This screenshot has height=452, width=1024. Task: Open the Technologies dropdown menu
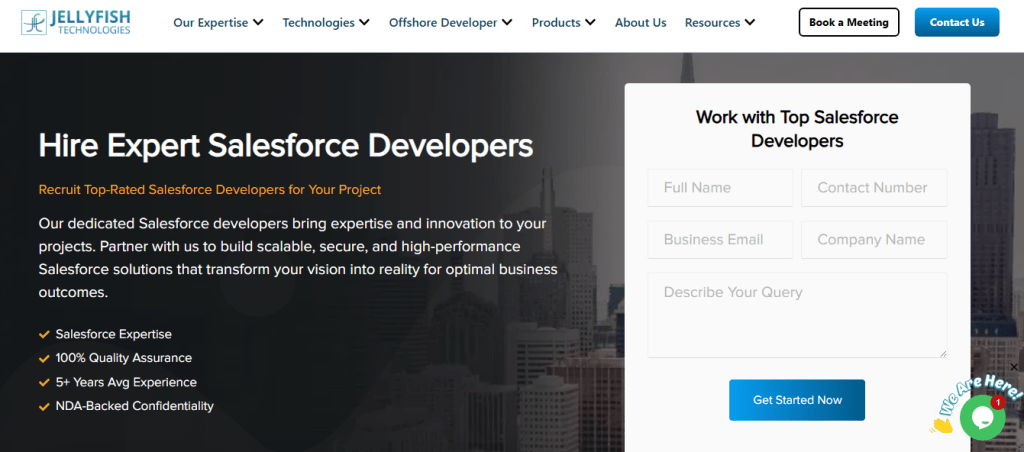click(x=326, y=22)
